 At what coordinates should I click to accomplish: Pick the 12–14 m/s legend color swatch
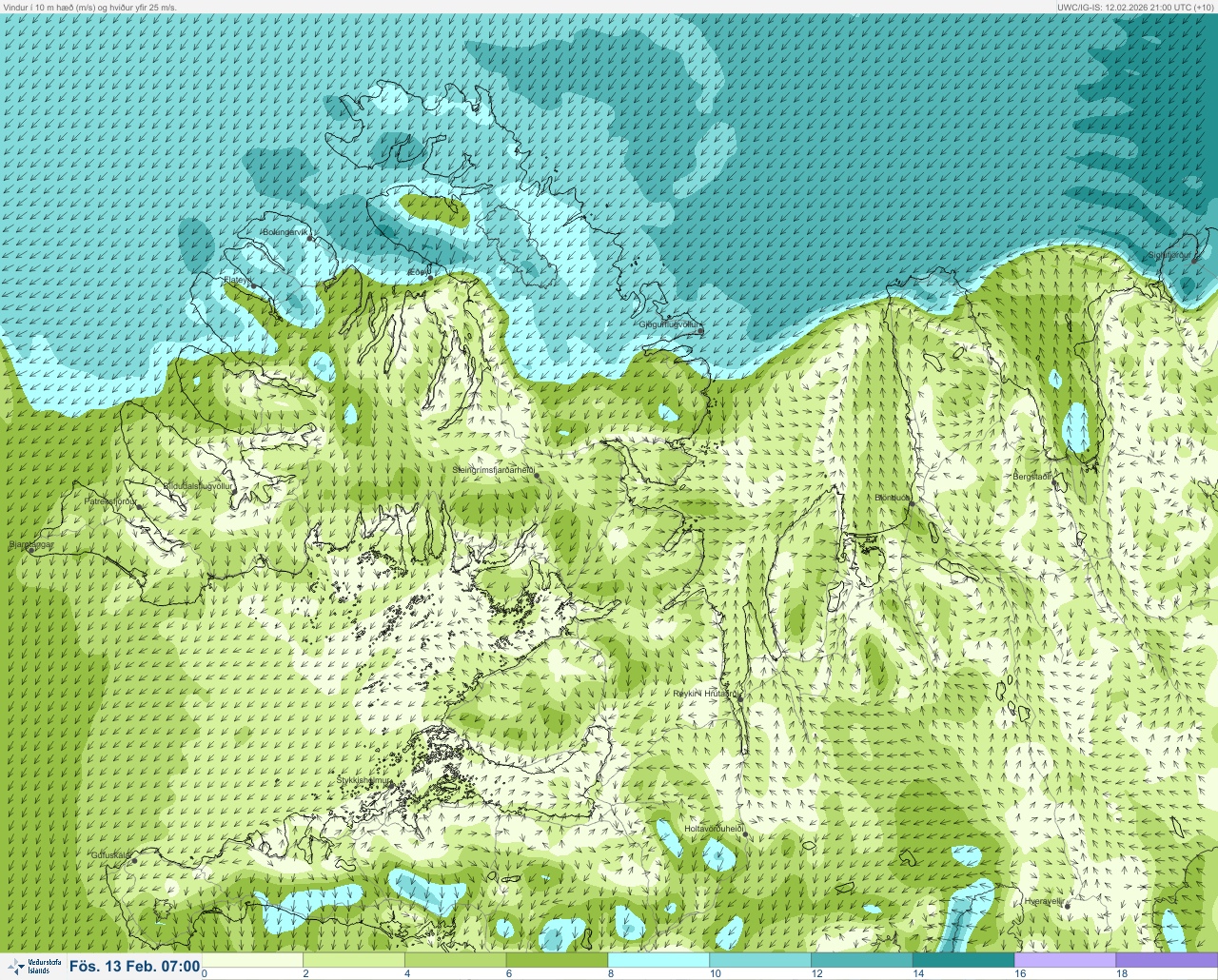click(x=861, y=960)
